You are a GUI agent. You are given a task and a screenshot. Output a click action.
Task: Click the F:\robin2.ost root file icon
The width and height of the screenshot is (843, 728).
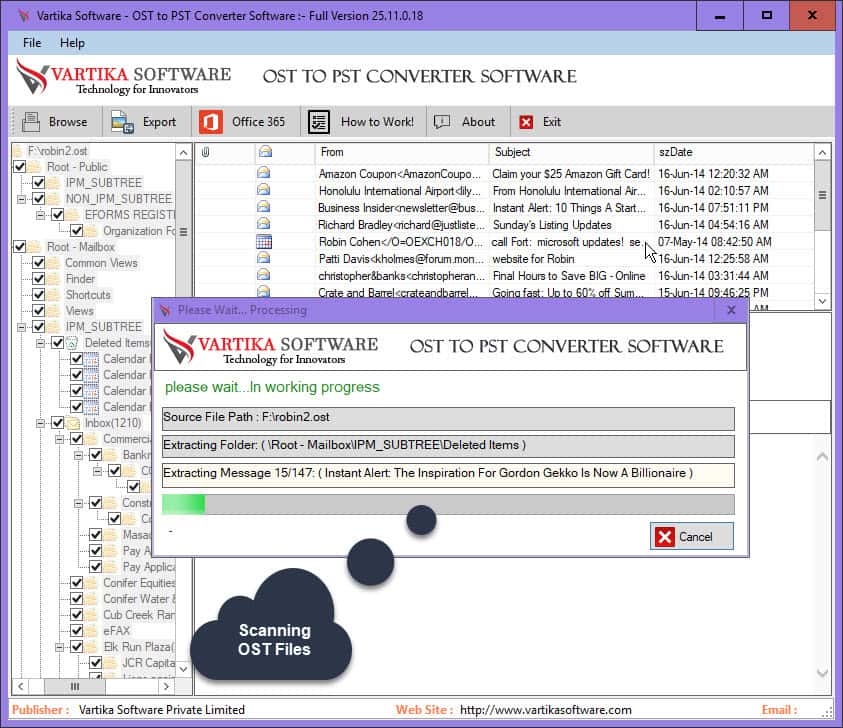[18, 151]
